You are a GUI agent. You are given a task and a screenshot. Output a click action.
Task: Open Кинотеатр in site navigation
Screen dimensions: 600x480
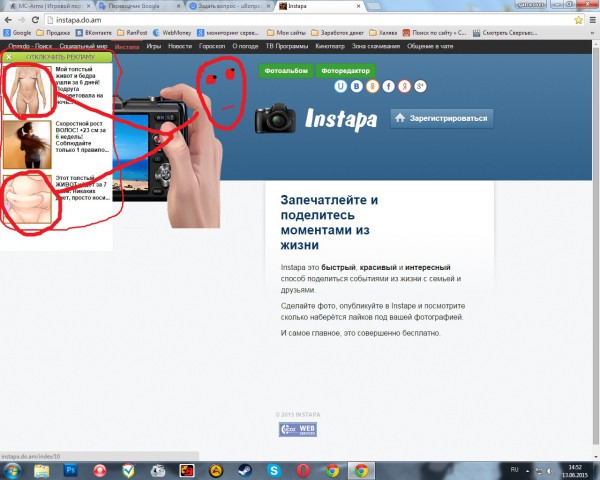[330, 46]
